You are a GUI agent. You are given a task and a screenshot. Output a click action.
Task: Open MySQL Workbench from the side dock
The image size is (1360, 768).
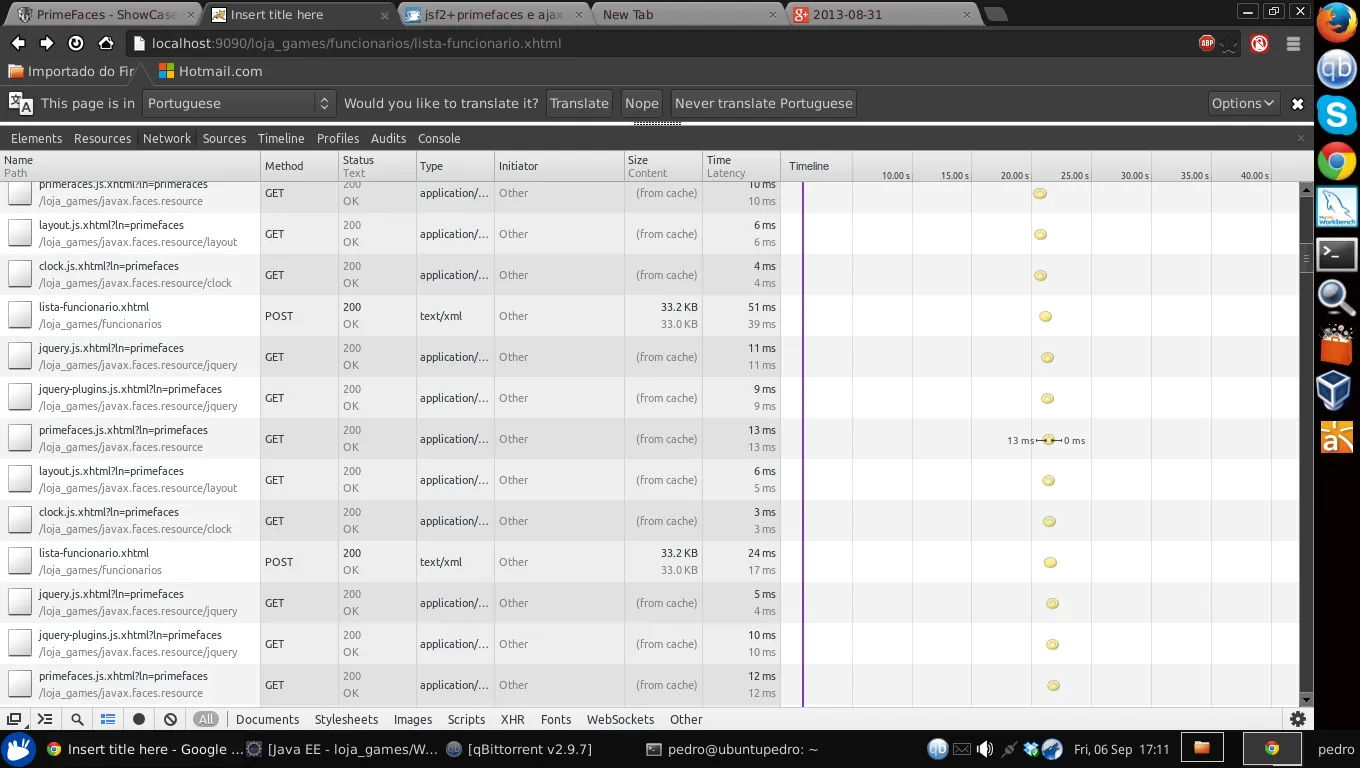pyautogui.click(x=1337, y=206)
